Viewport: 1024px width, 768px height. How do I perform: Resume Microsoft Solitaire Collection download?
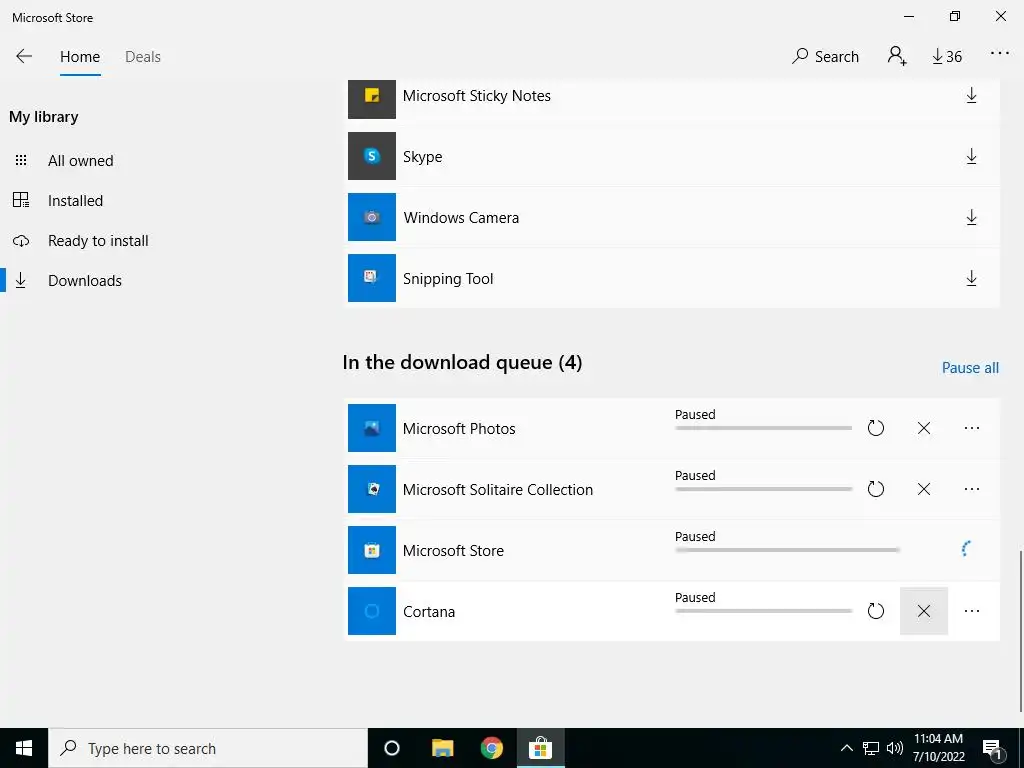coord(876,489)
